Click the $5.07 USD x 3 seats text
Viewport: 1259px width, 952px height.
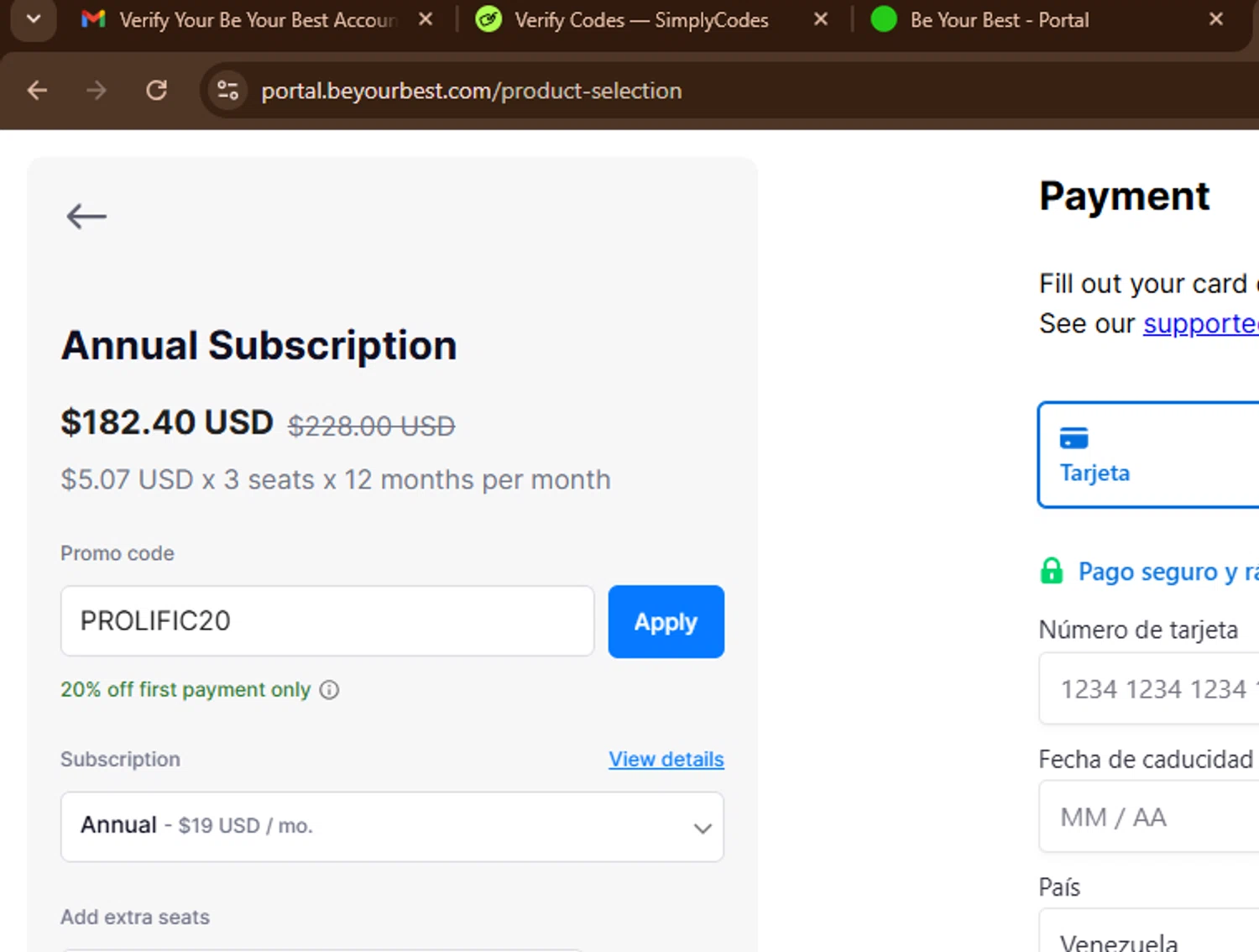336,479
